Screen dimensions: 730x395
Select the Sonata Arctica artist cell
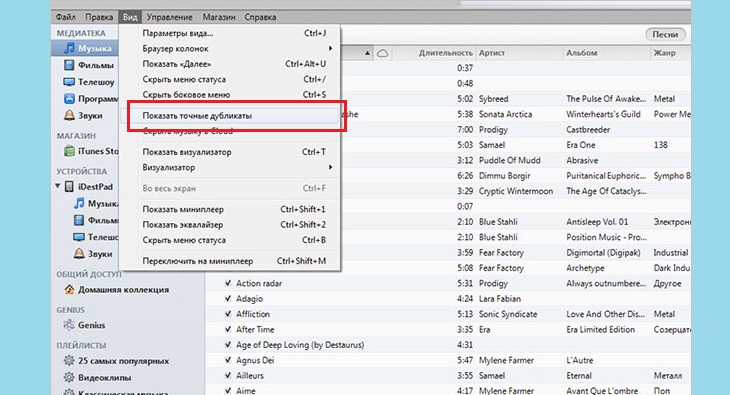pyautogui.click(x=505, y=114)
